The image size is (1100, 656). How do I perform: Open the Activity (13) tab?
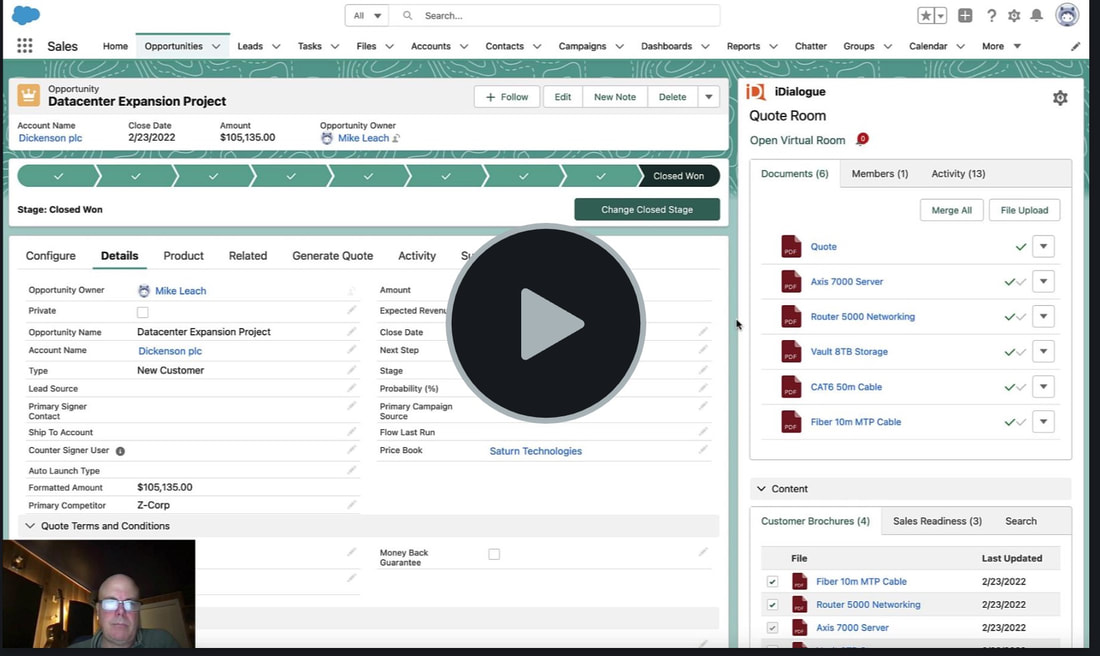958,173
